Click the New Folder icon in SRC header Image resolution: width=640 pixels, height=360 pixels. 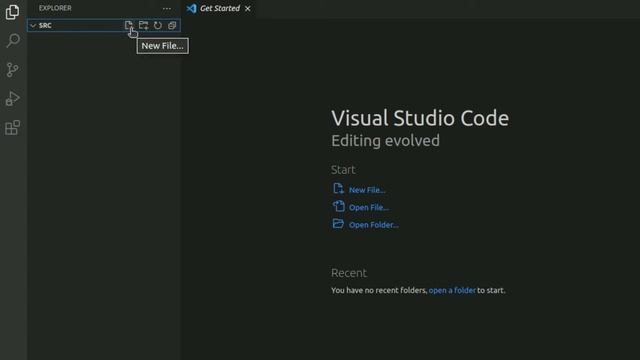pyautogui.click(x=143, y=25)
